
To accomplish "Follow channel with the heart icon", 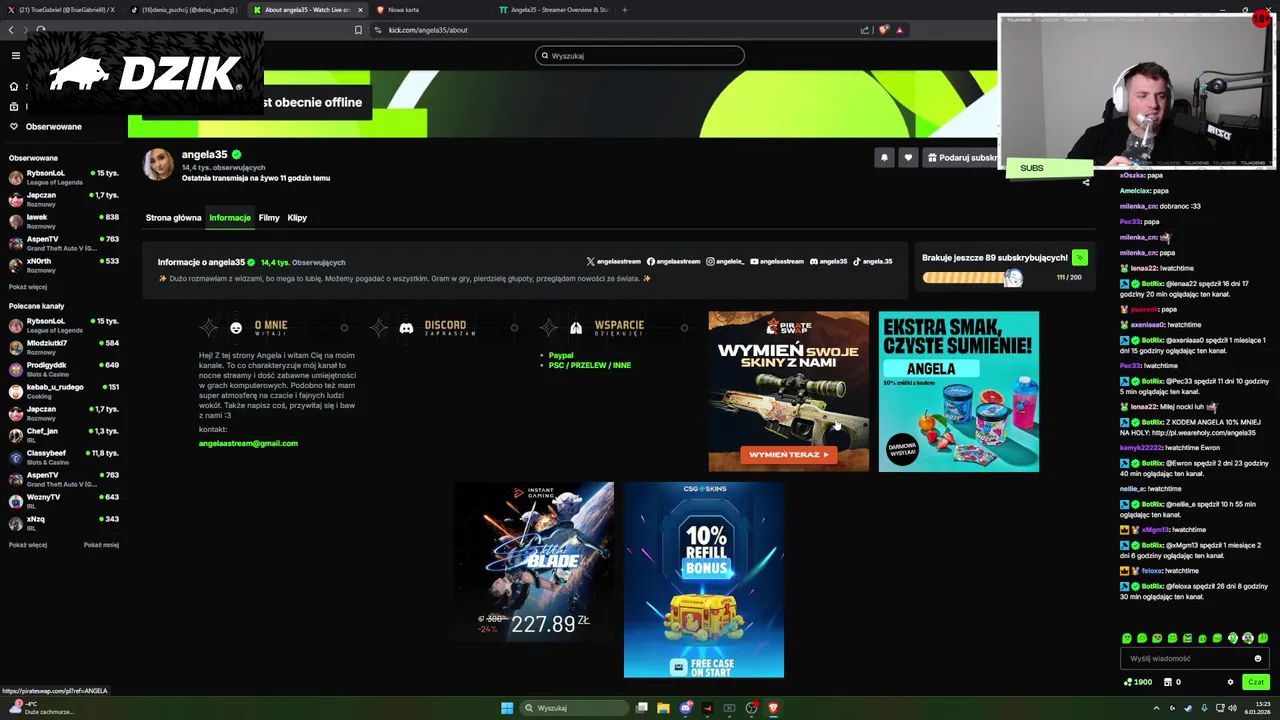I will 908,157.
